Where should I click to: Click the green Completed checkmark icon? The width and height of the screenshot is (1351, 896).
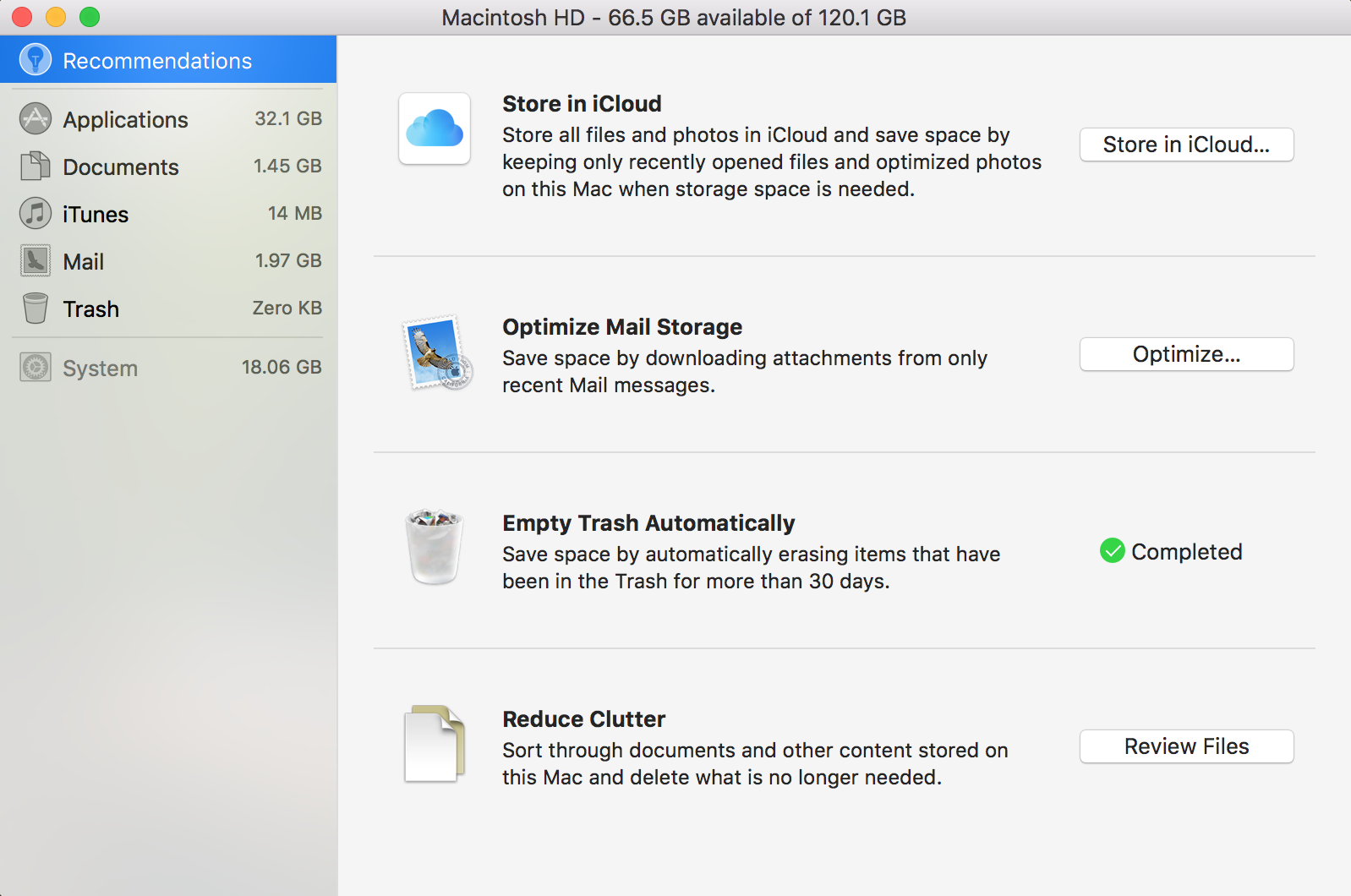1112,551
